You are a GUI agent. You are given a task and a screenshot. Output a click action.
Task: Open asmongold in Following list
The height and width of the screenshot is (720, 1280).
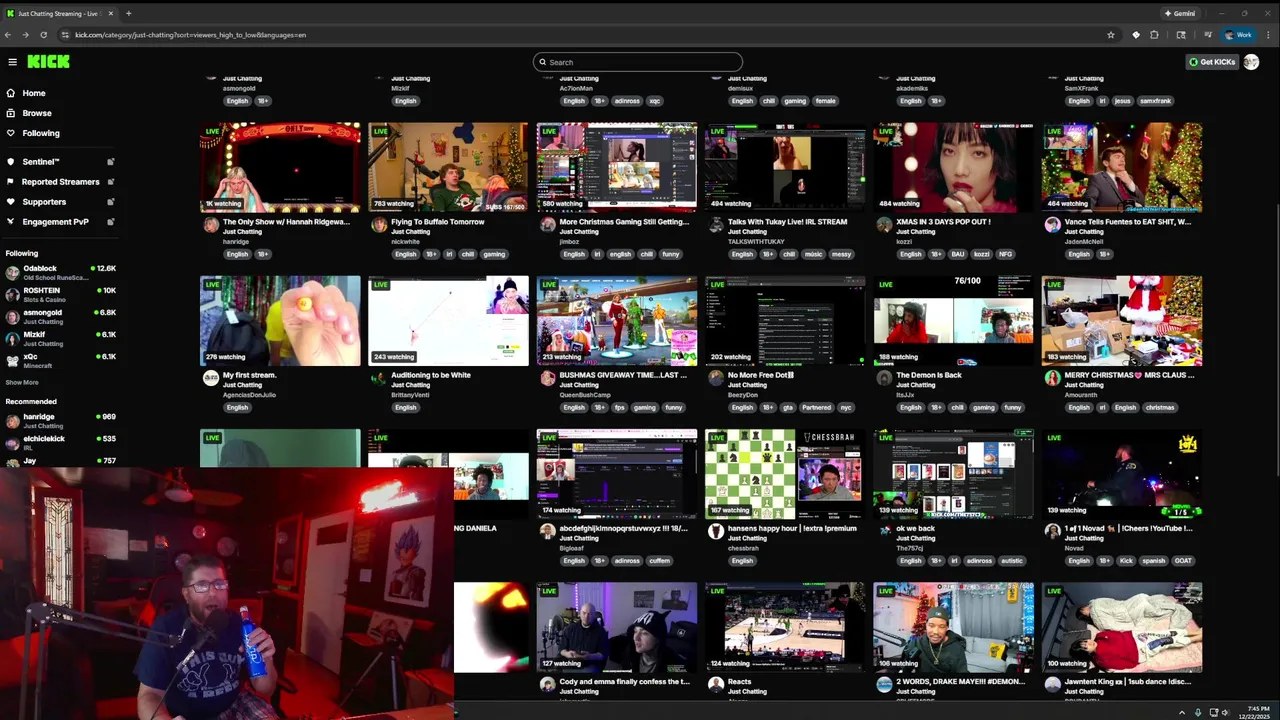click(60, 317)
